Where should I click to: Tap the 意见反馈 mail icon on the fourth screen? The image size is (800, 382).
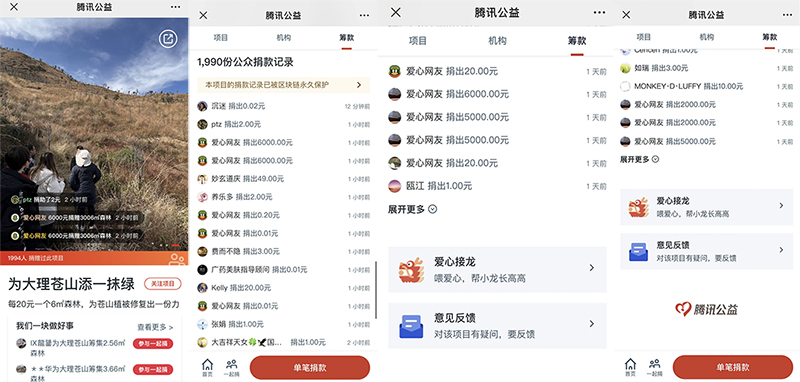tap(638, 251)
